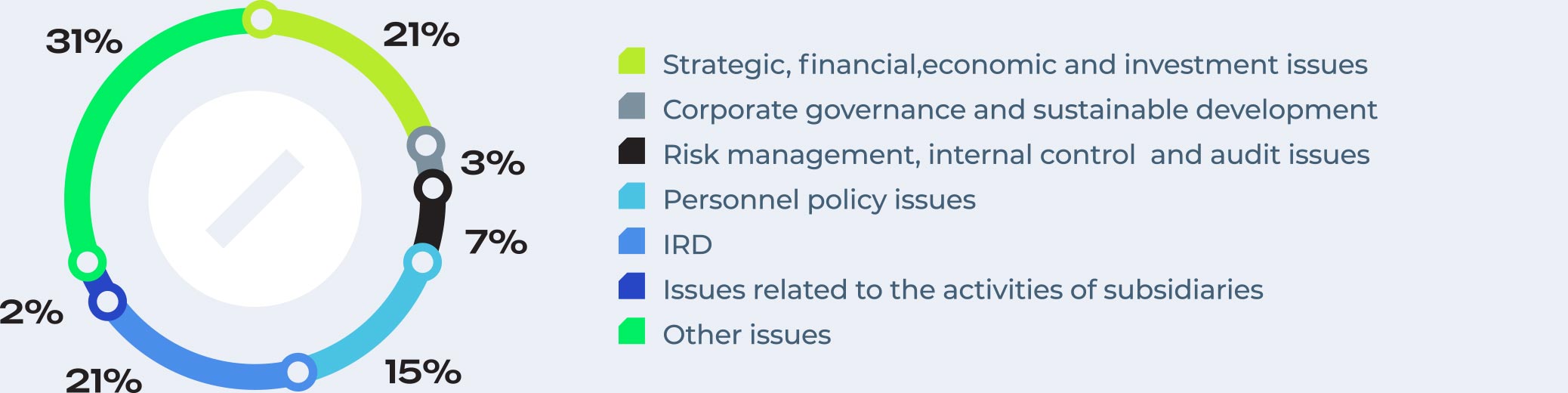Image resolution: width=1568 pixels, height=393 pixels.
Task: Click the black Risk management legend swatch
Action: (631, 150)
